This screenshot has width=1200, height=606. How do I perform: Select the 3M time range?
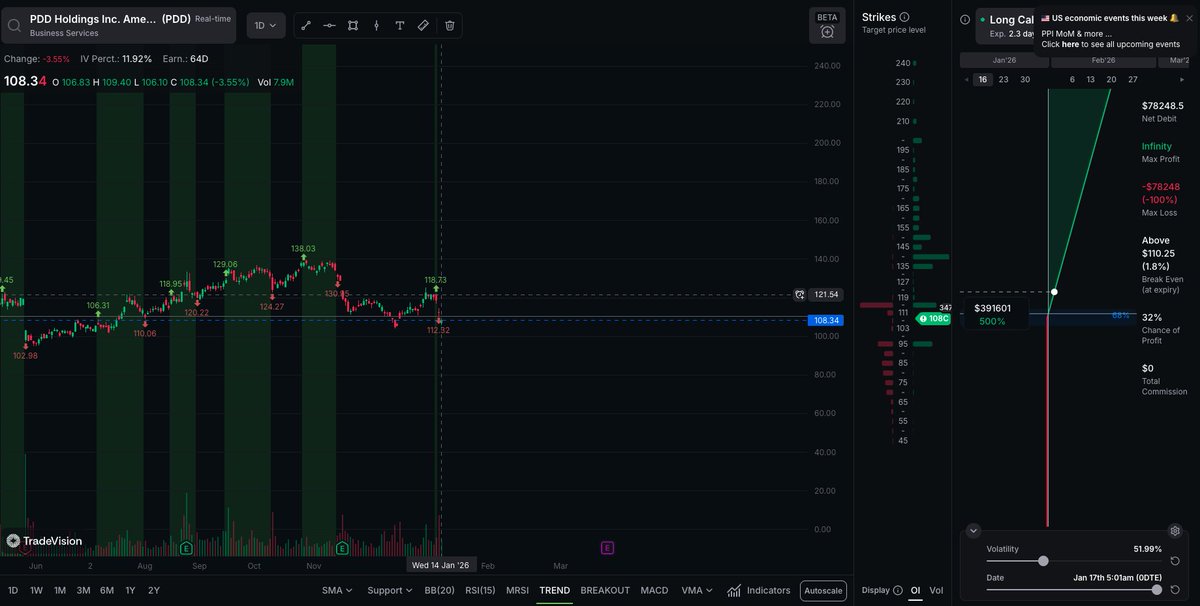[x=83, y=590]
